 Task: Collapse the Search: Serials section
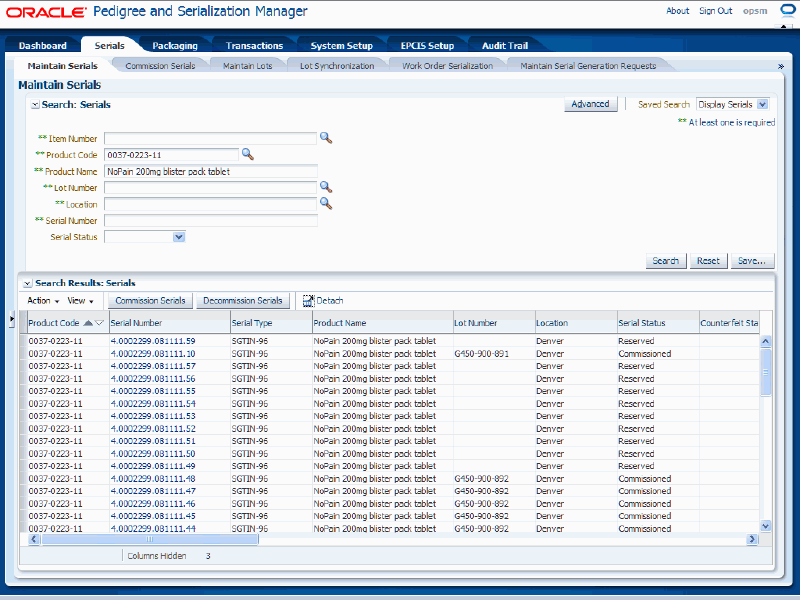[35, 105]
